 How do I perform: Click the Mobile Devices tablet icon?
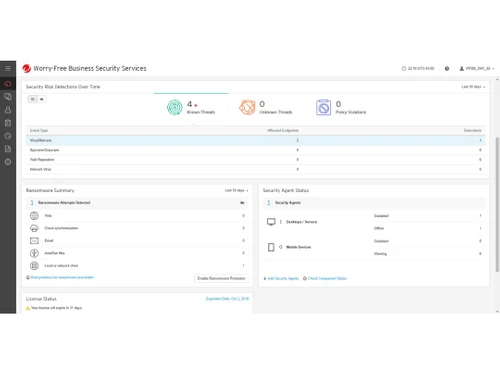271,247
